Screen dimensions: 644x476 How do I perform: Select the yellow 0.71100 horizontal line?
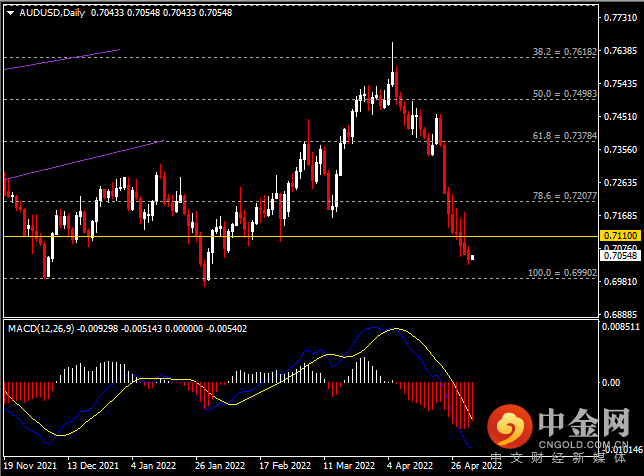(301, 237)
